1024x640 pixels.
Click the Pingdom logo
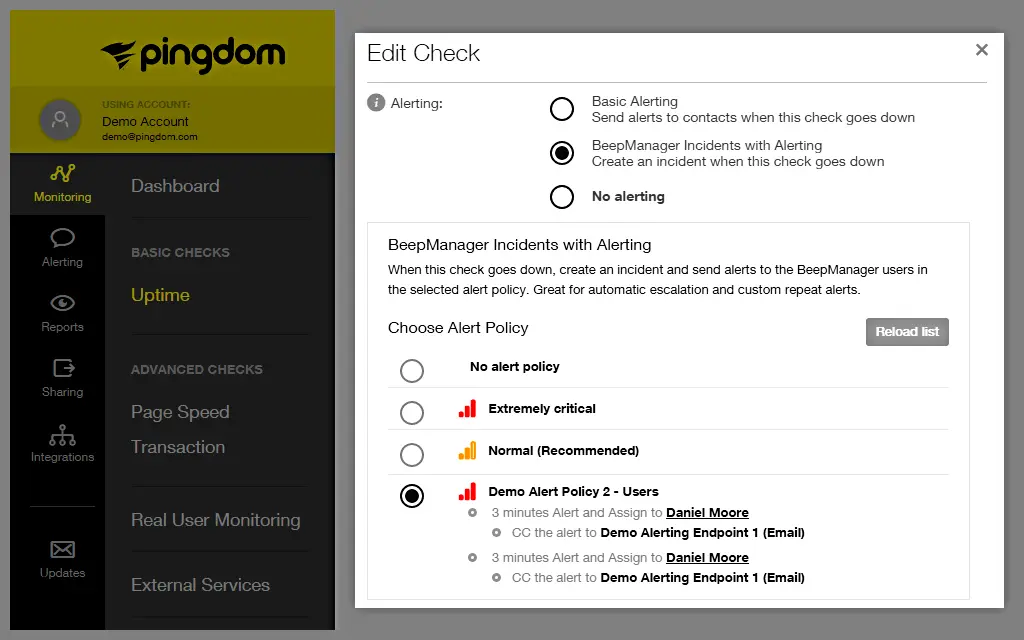click(x=193, y=54)
